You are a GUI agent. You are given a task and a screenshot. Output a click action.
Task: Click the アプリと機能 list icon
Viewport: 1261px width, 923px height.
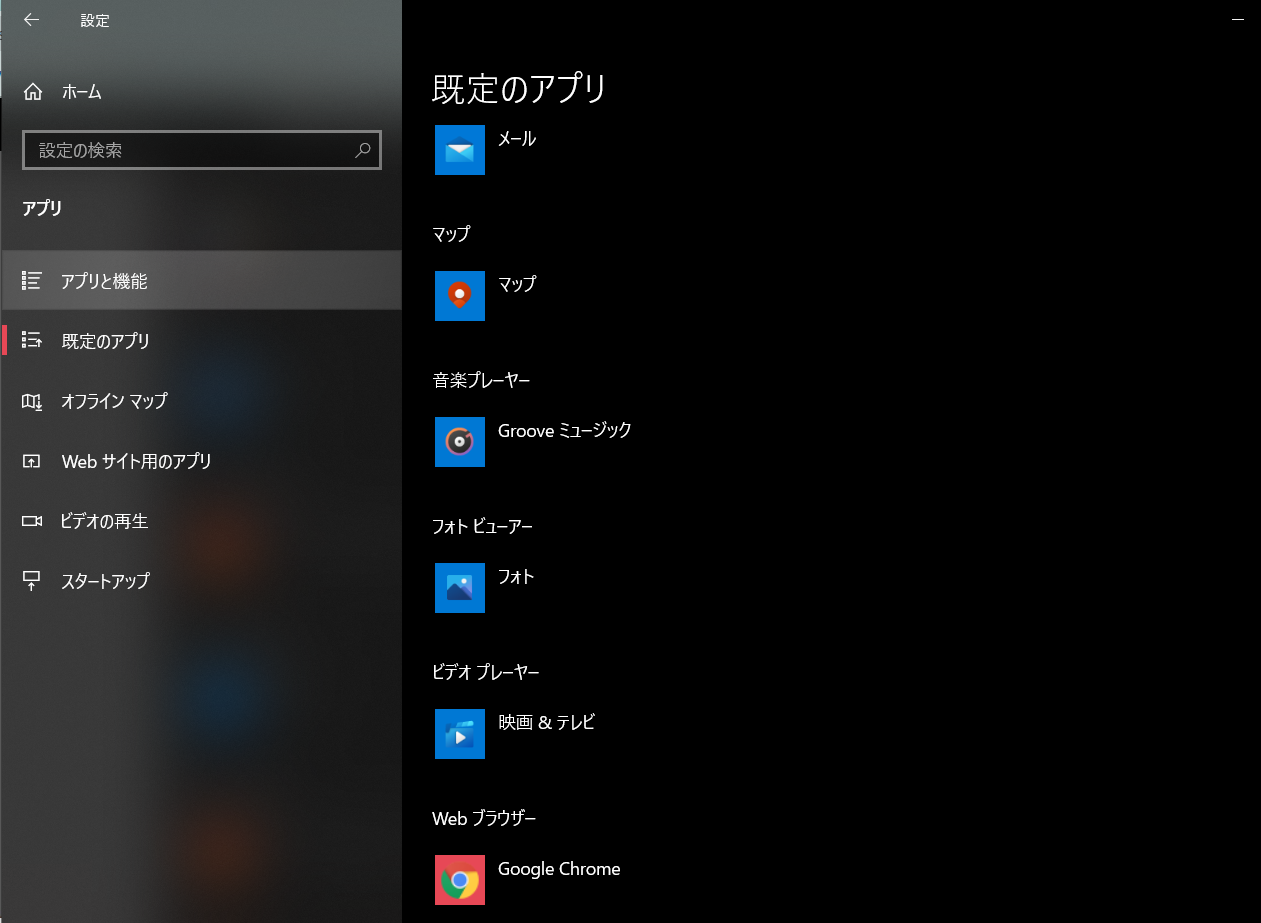click(31, 281)
